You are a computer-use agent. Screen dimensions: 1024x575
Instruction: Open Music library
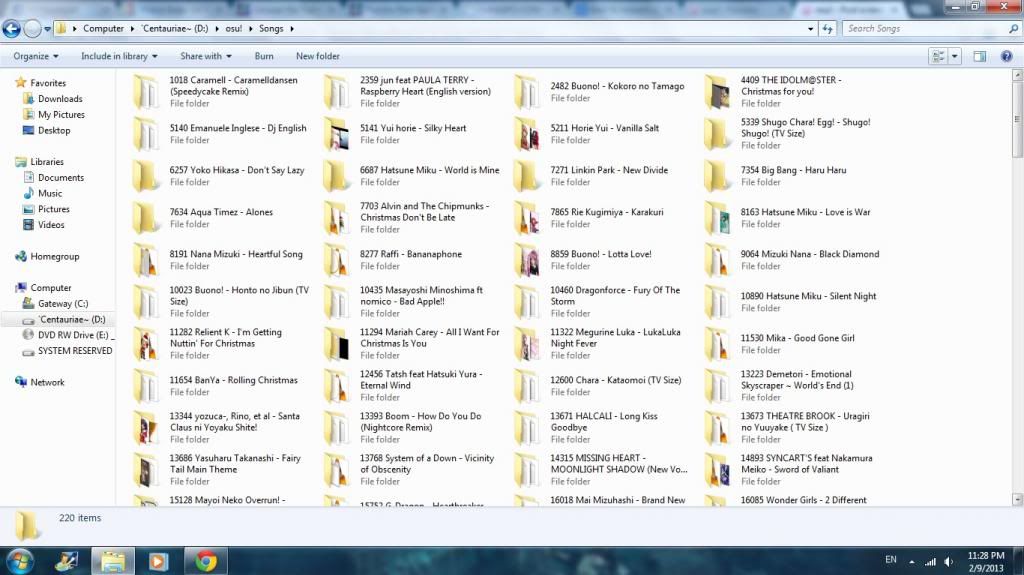50,193
